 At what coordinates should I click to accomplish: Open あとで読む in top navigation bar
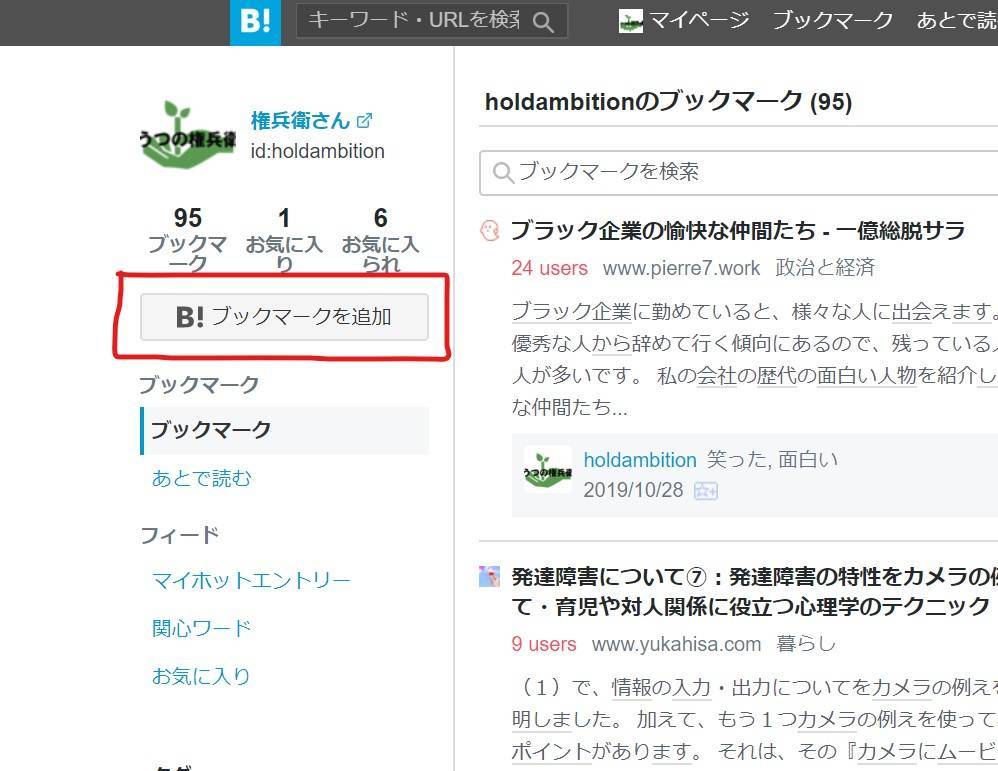click(957, 21)
